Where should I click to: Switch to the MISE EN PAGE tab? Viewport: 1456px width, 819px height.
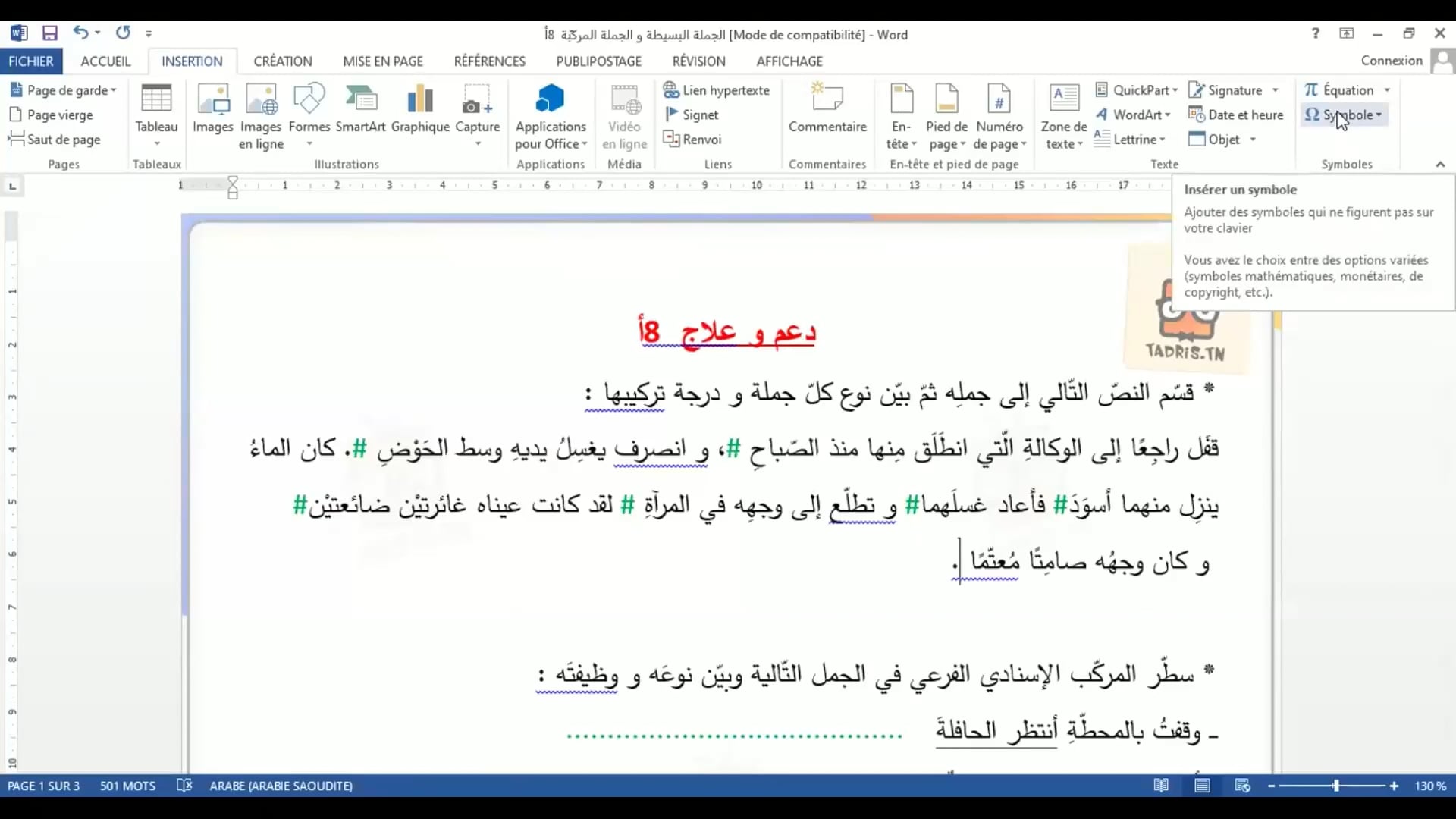(x=382, y=61)
